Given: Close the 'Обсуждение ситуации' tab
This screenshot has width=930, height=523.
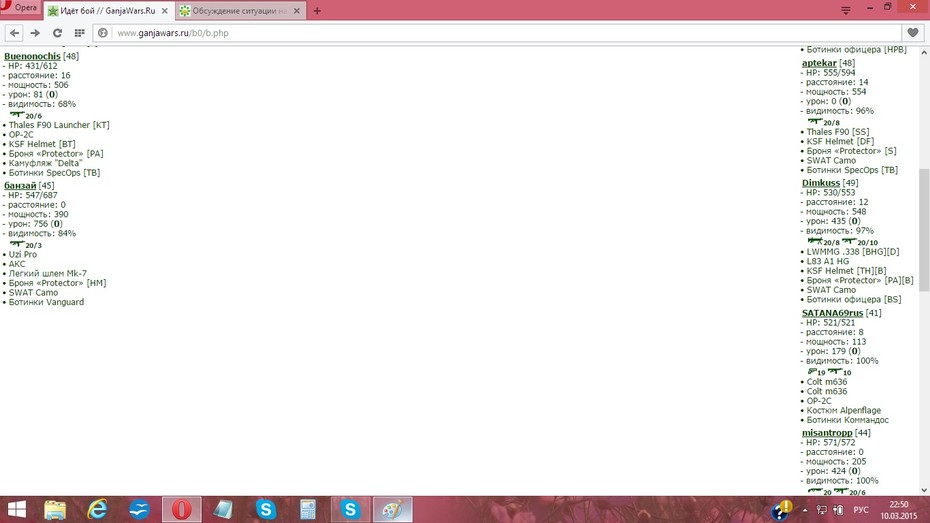Looking at the screenshot, I should (297, 11).
